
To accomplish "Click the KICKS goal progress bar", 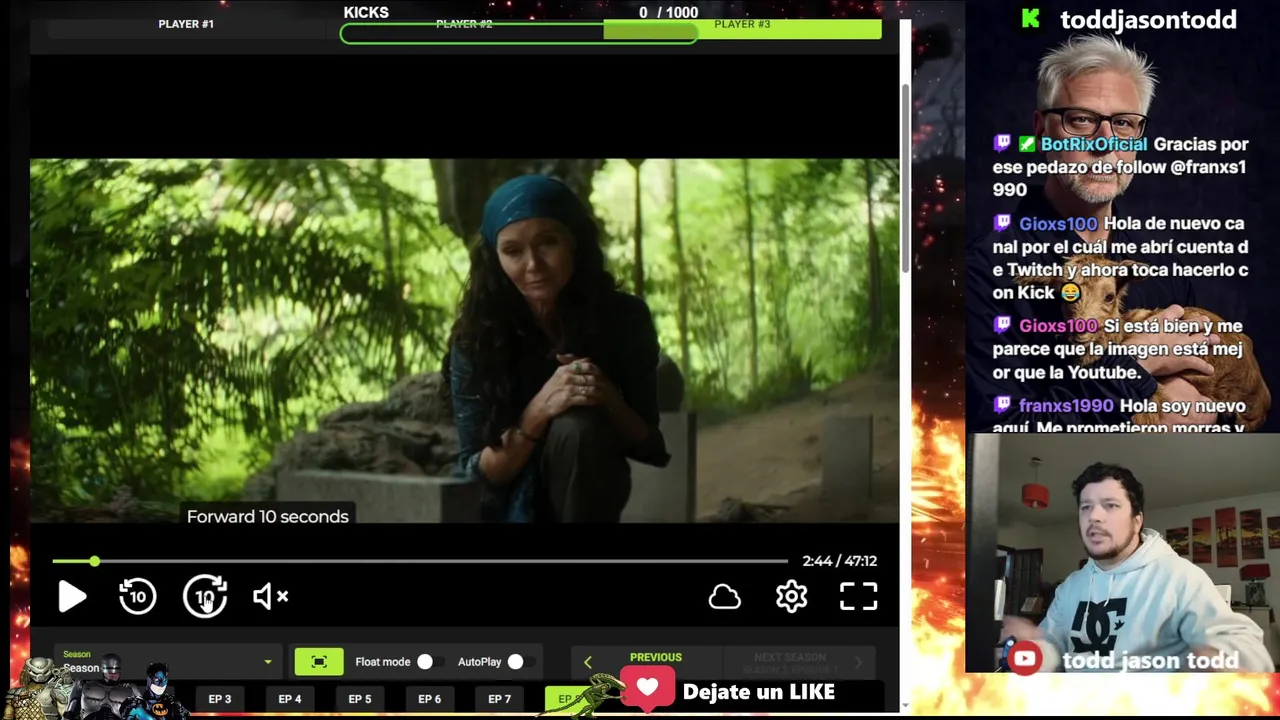I will point(519,33).
